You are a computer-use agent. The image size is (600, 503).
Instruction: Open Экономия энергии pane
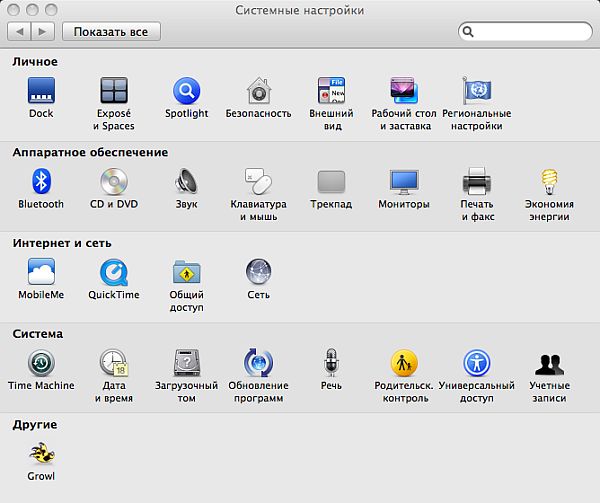[x=549, y=181]
